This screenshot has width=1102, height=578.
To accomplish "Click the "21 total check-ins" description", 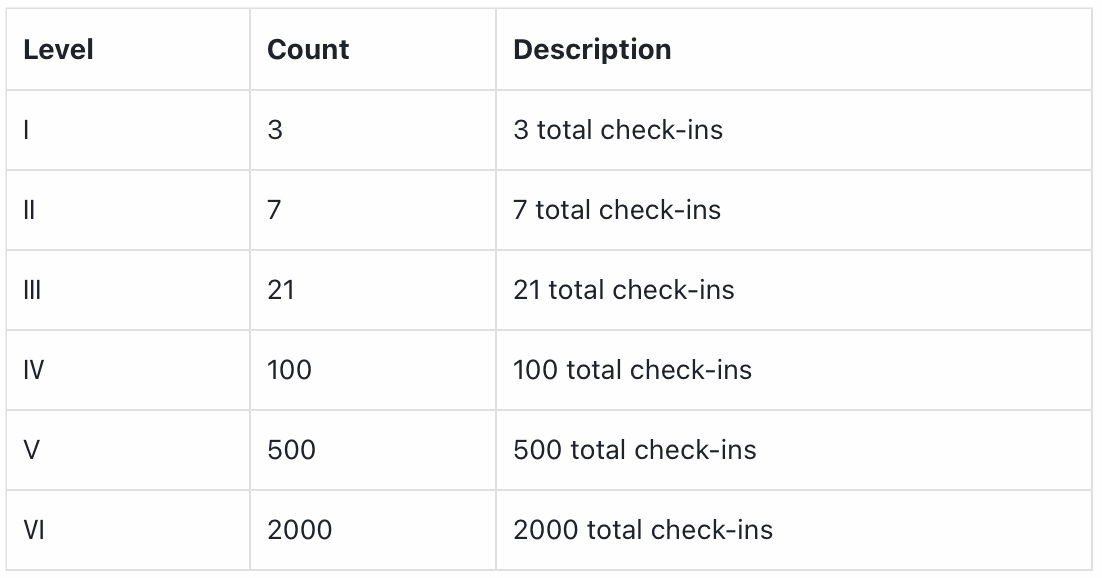I will pos(623,290).
